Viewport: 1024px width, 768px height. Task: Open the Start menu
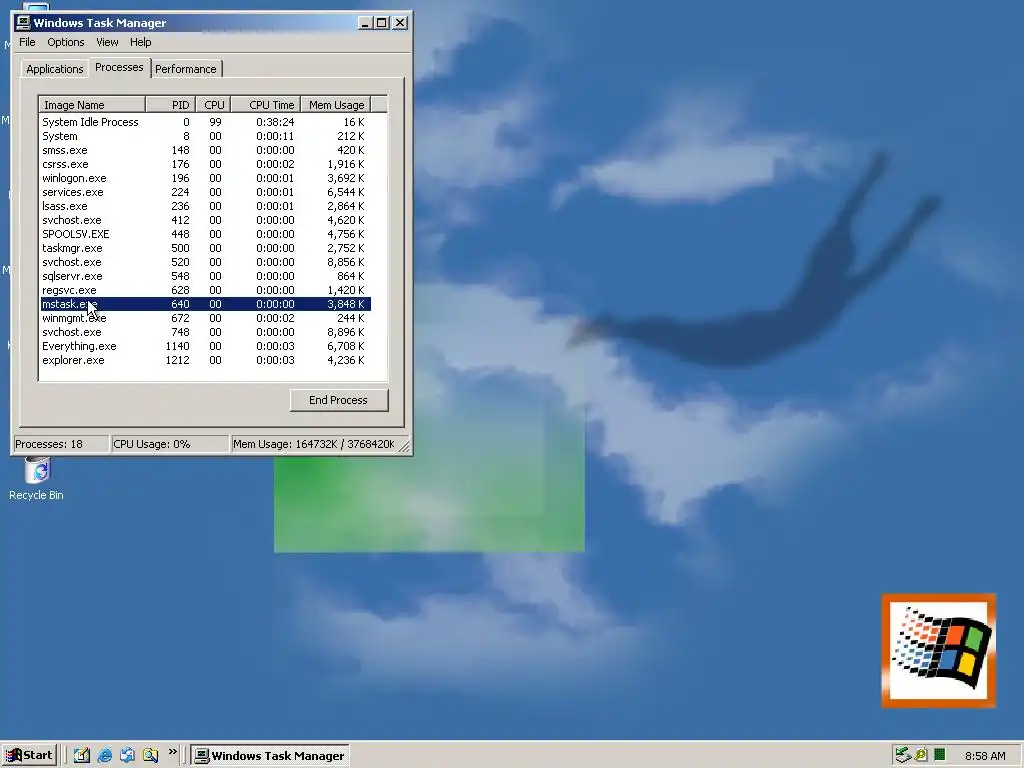click(x=29, y=756)
